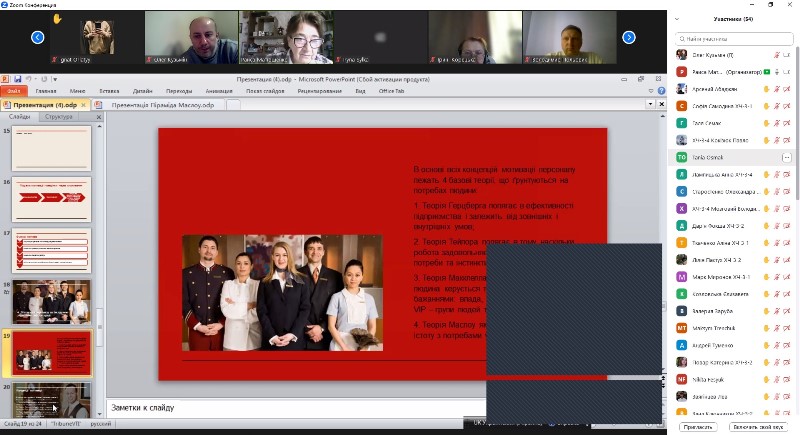Viewport: 800px width, 435px height.
Task: Open the Главная ribbon tab
Action: (x=46, y=91)
